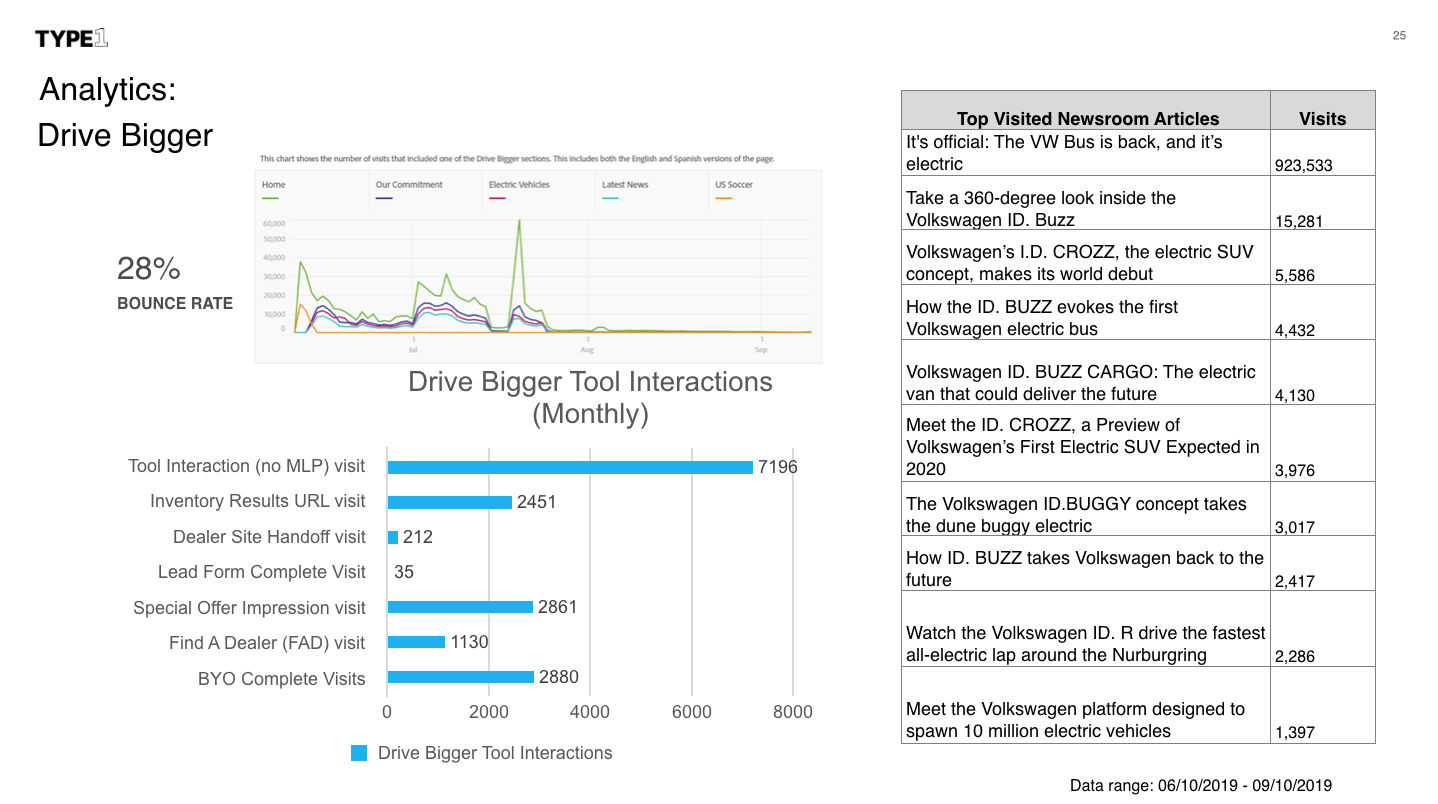Viewport: 1438px width, 804px height.
Task: Click the 2861 bar value label
Action: tap(558, 607)
